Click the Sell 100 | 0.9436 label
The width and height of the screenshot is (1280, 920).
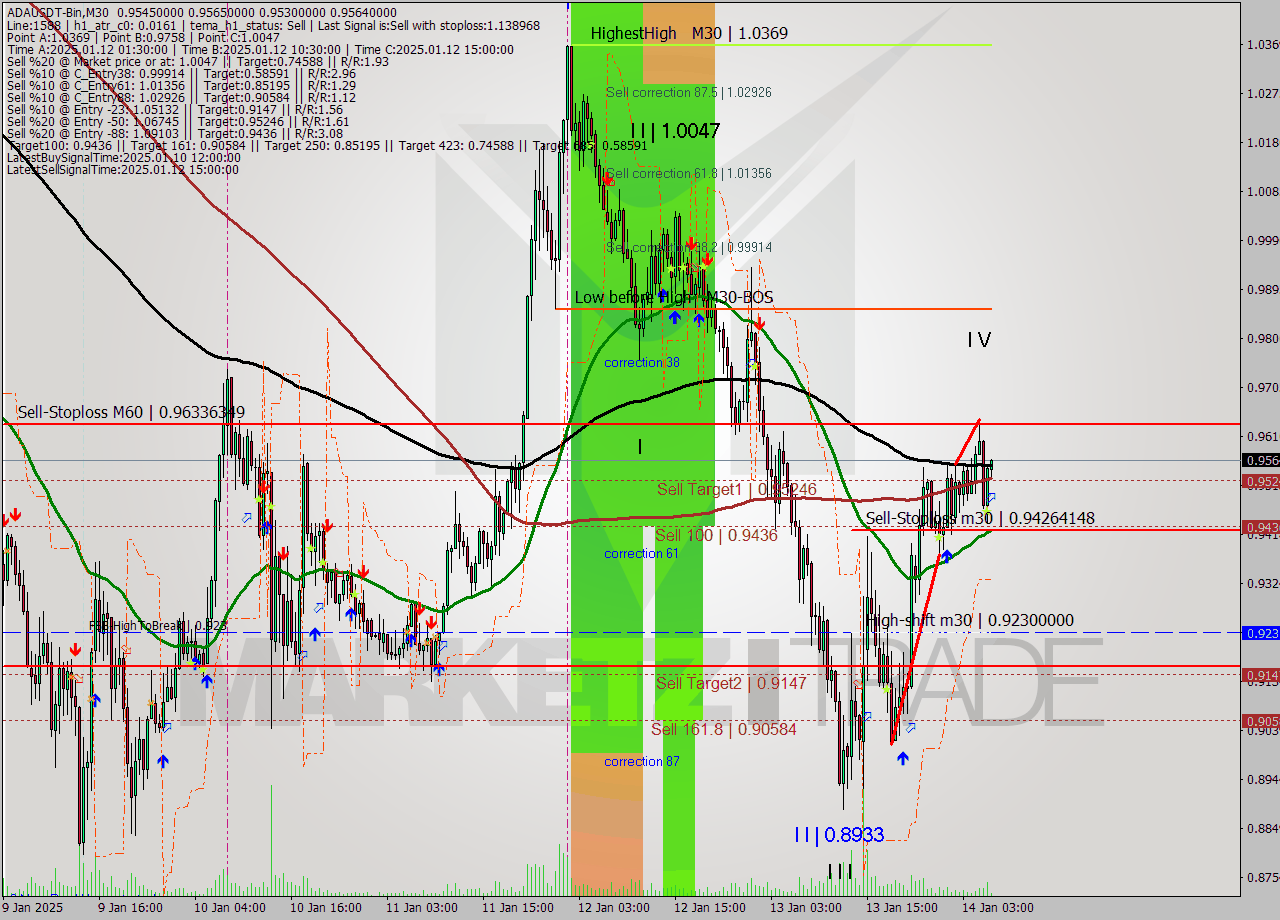(716, 536)
